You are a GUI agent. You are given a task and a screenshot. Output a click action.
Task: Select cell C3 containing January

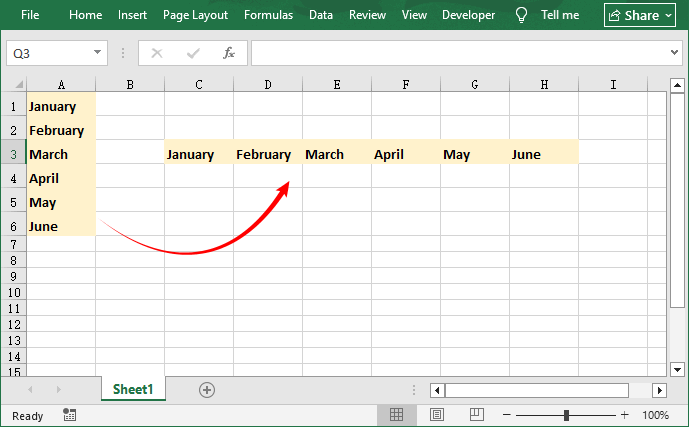(198, 154)
